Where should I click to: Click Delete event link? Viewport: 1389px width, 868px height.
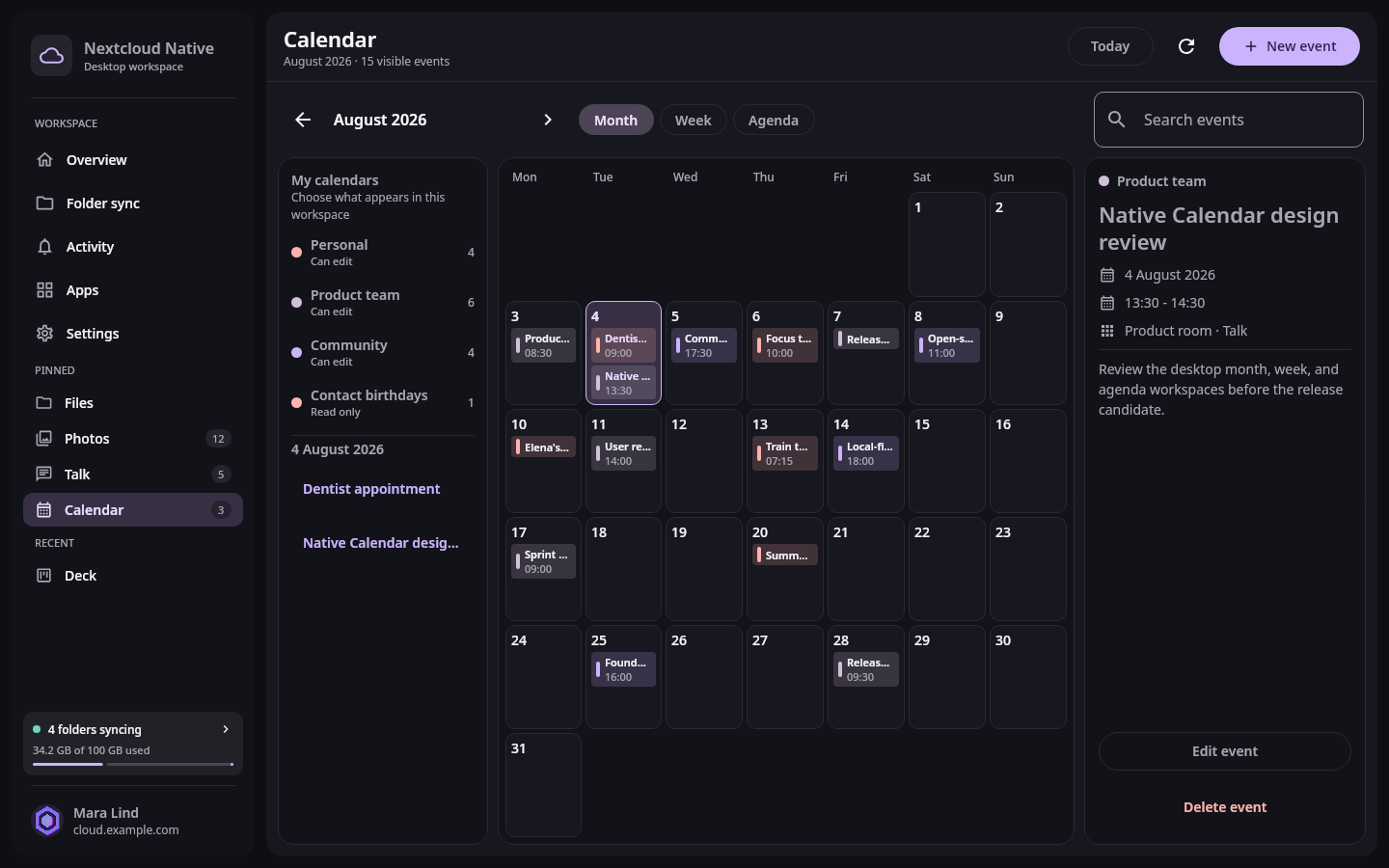point(1225,807)
